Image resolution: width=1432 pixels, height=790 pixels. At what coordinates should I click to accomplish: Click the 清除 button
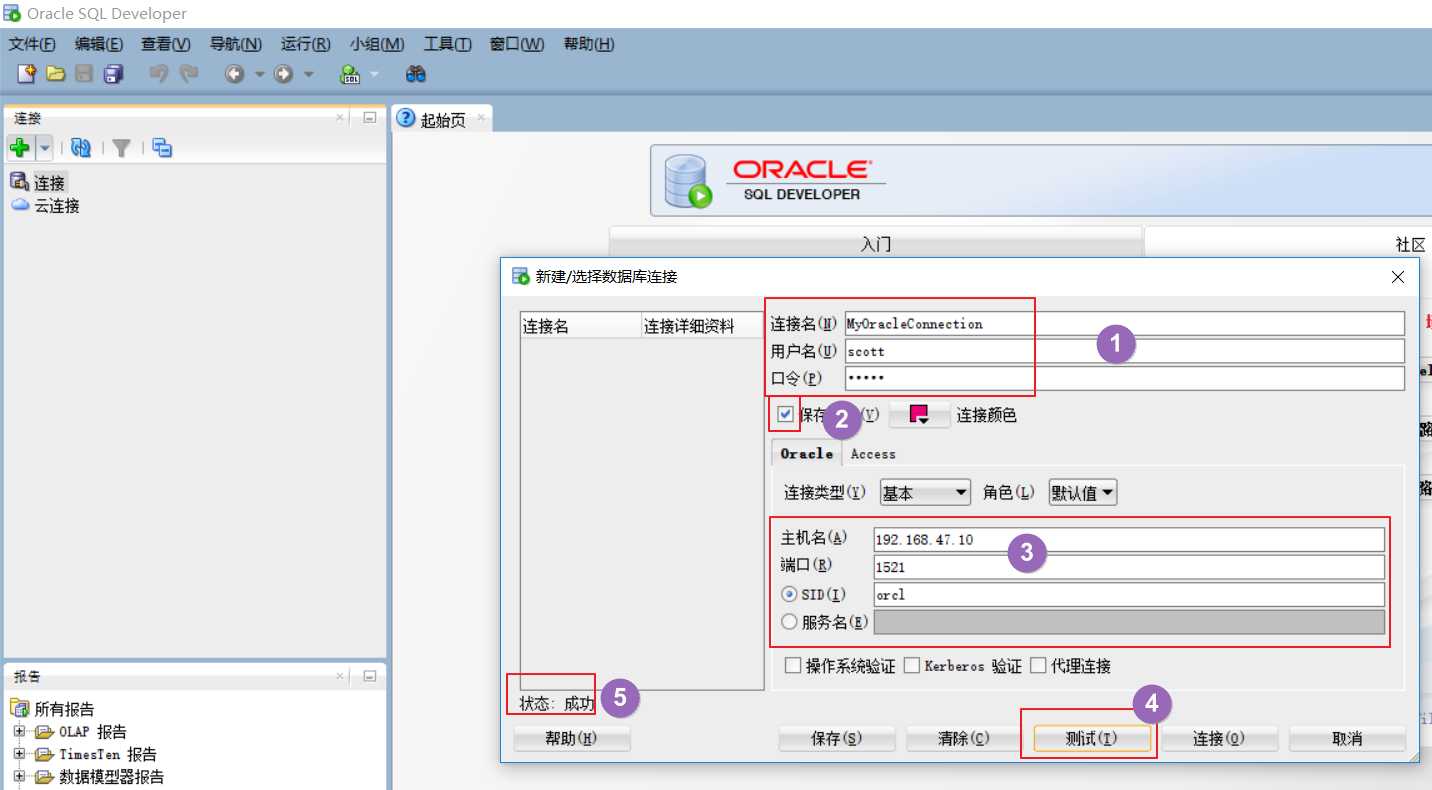click(964, 739)
